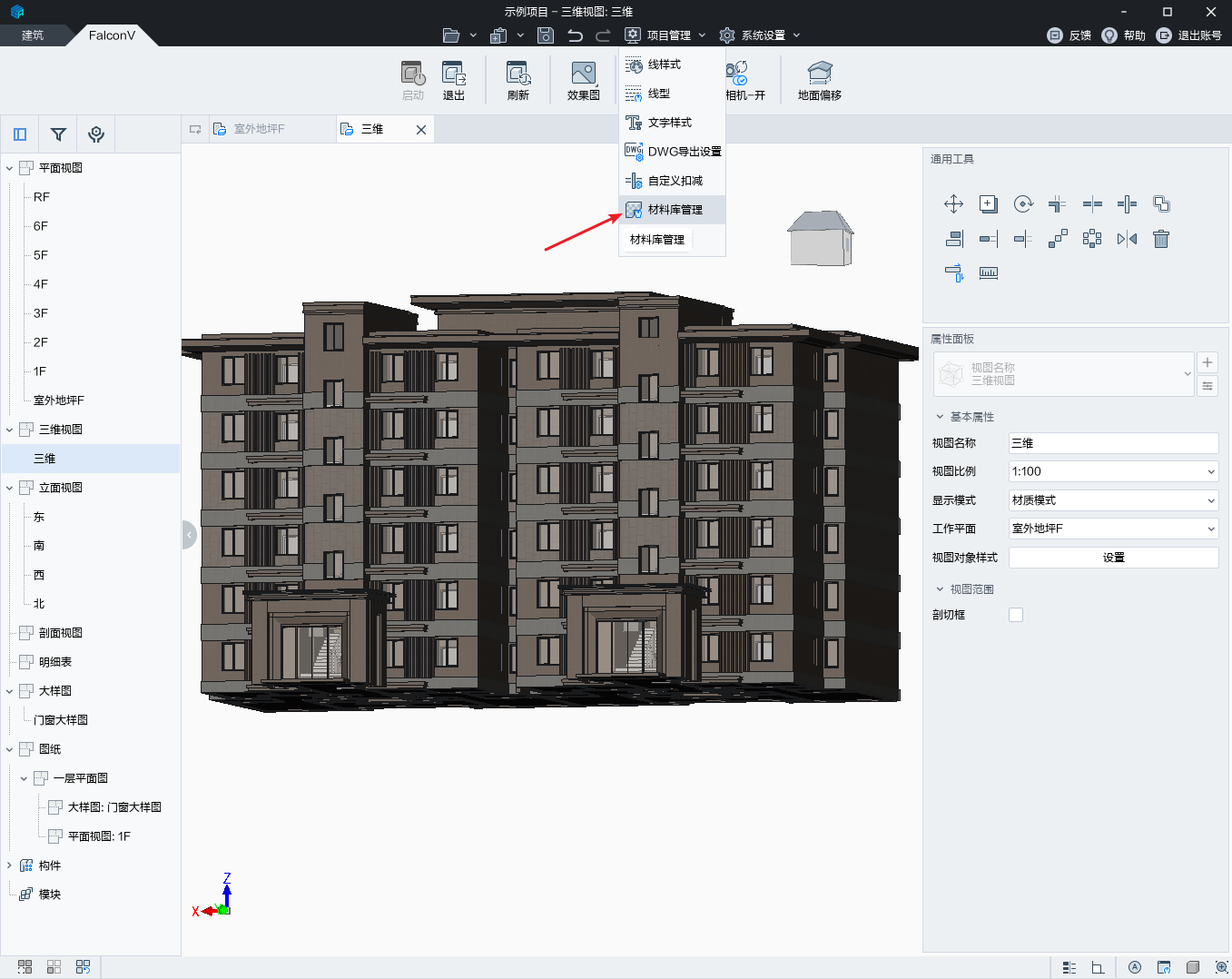
Task: Expand the 构件 tree node
Action: (x=10, y=865)
